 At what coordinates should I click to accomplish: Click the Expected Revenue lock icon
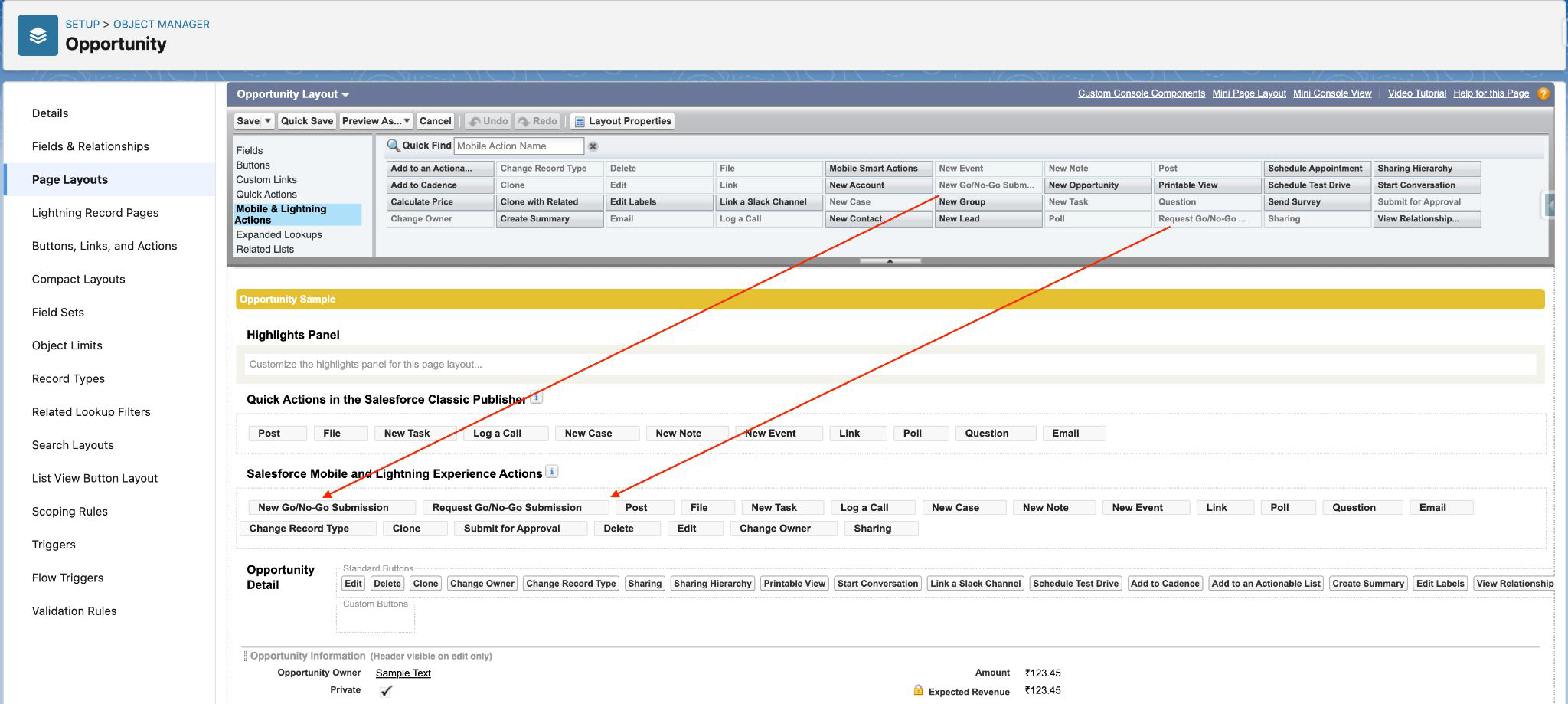918,690
